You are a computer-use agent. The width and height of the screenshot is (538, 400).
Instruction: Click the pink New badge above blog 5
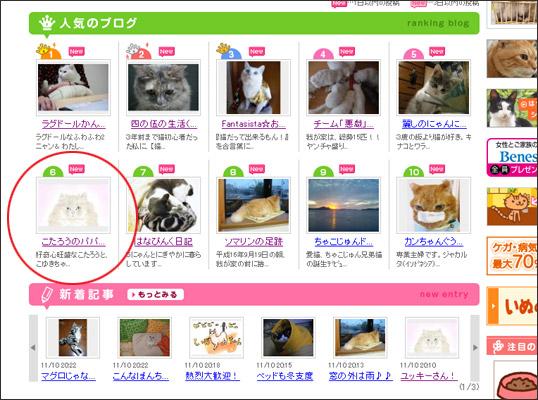click(437, 51)
